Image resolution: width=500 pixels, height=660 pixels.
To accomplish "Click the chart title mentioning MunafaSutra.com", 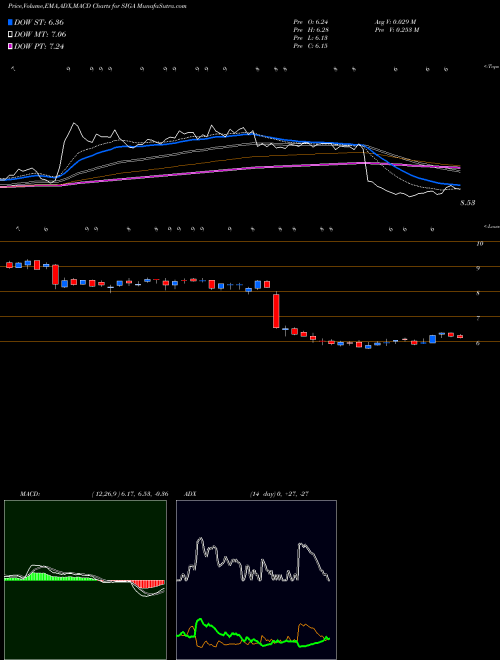I will pos(97,6).
